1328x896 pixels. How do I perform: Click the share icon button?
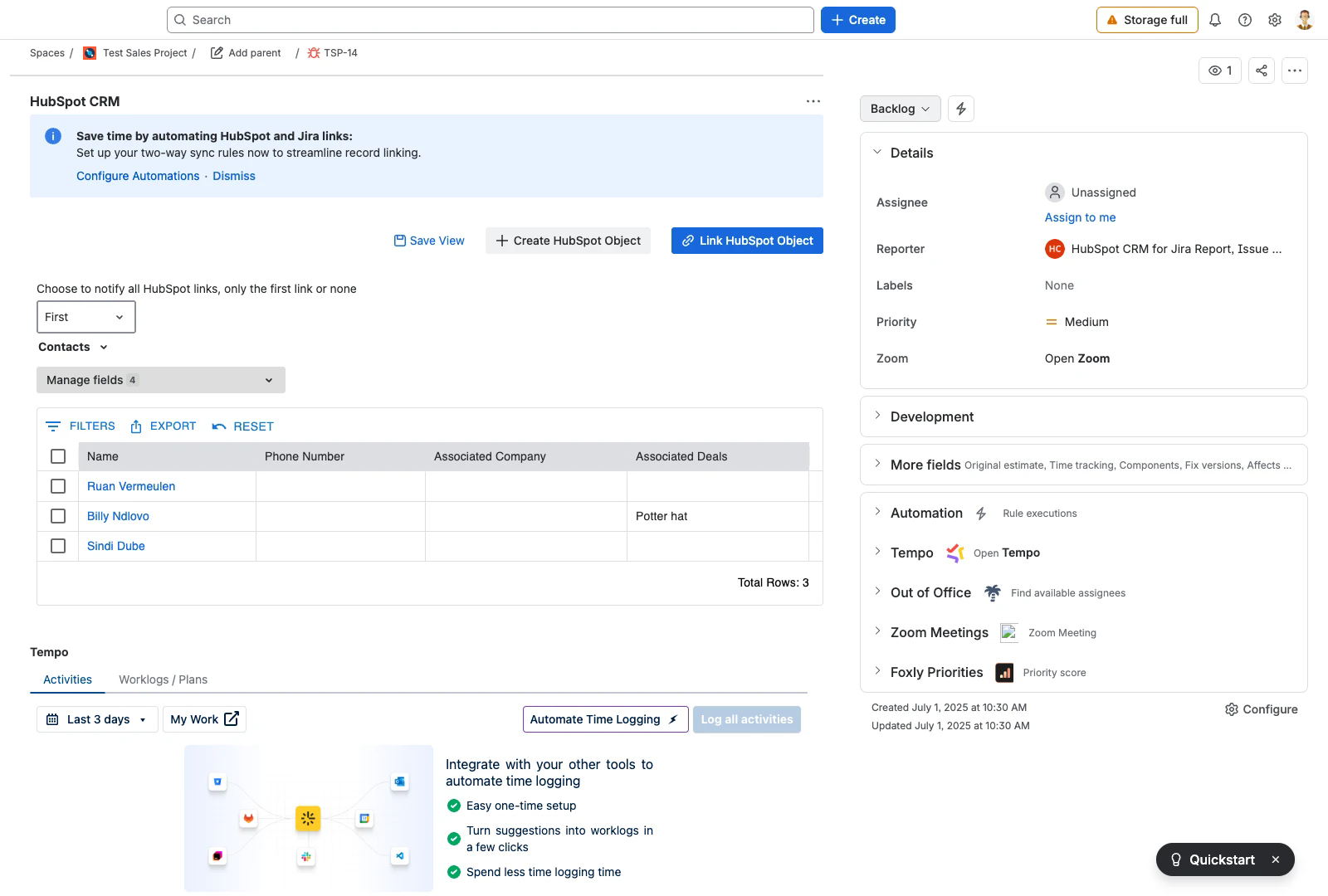click(x=1262, y=71)
